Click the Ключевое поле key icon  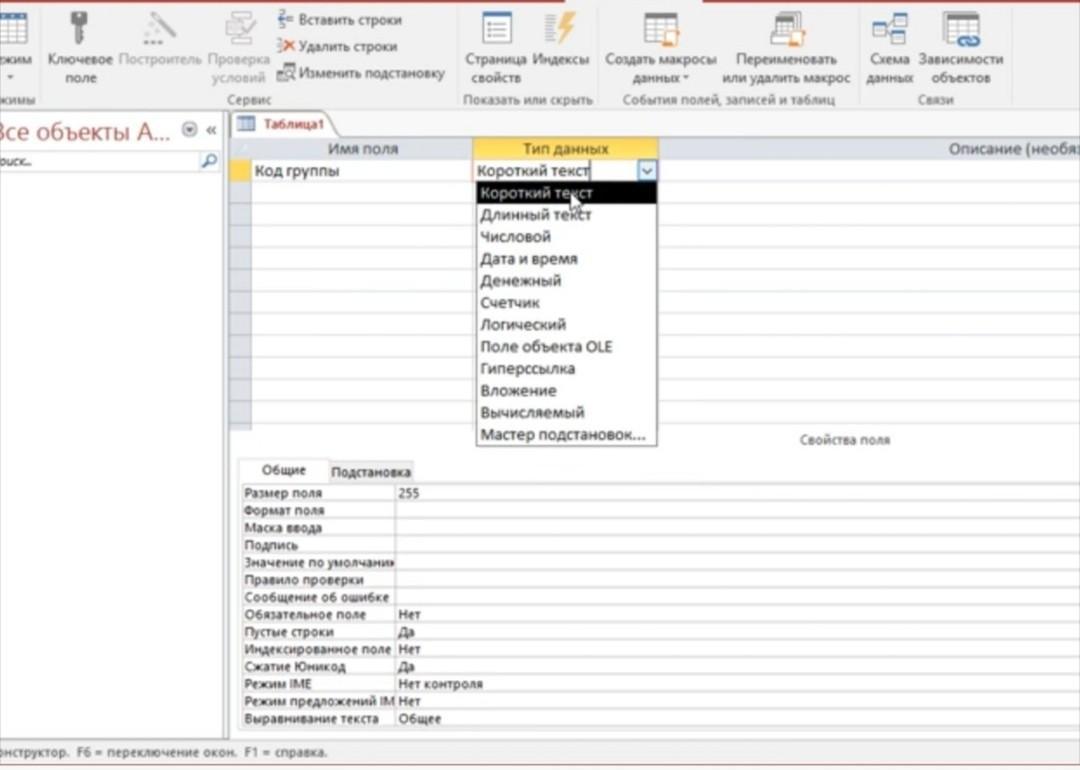click(80, 29)
